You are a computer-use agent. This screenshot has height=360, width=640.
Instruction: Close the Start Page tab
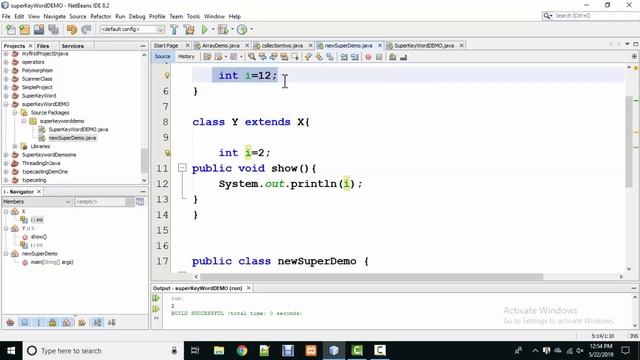pos(187,45)
